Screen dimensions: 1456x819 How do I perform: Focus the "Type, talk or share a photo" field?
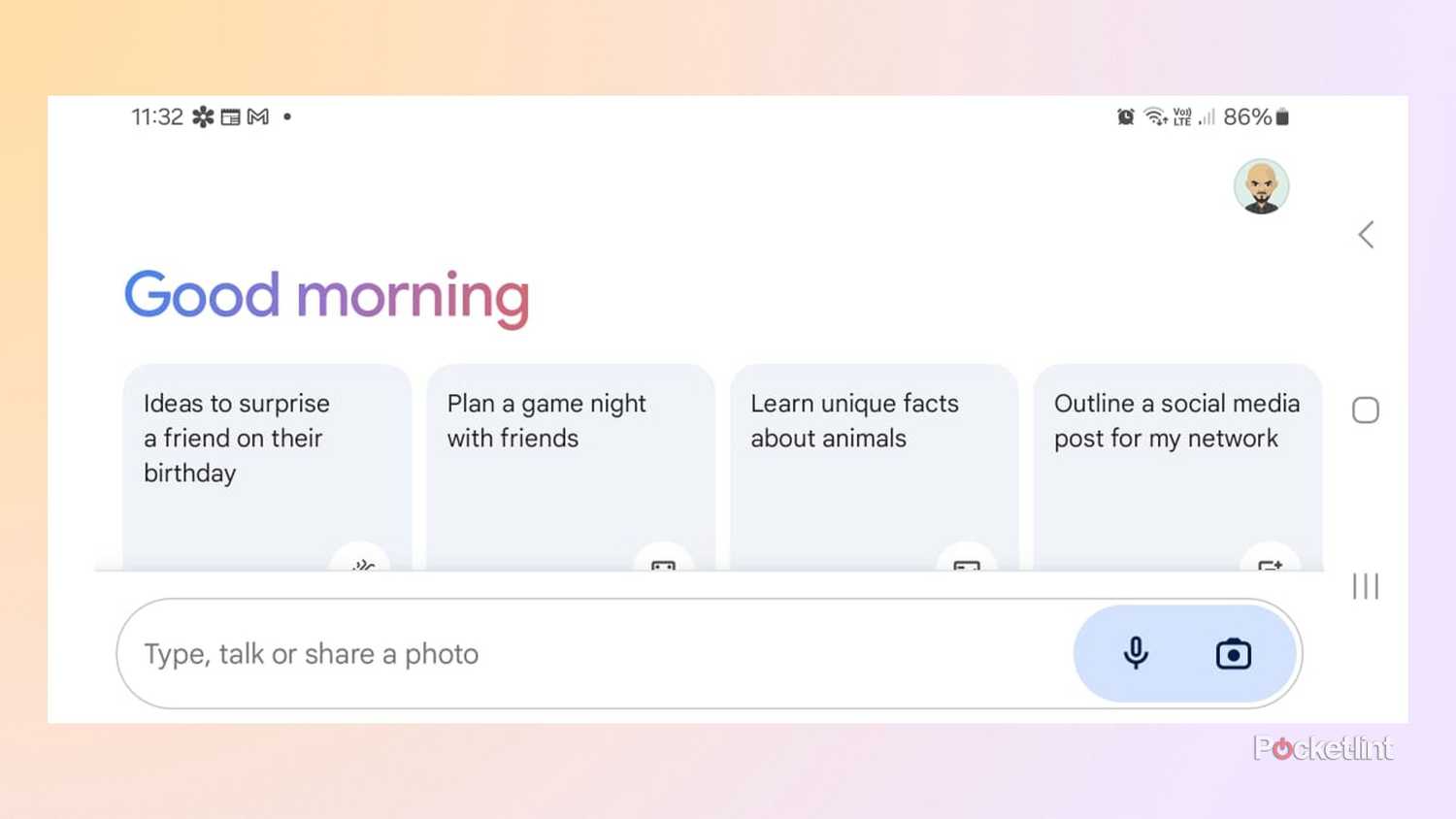tap(582, 654)
